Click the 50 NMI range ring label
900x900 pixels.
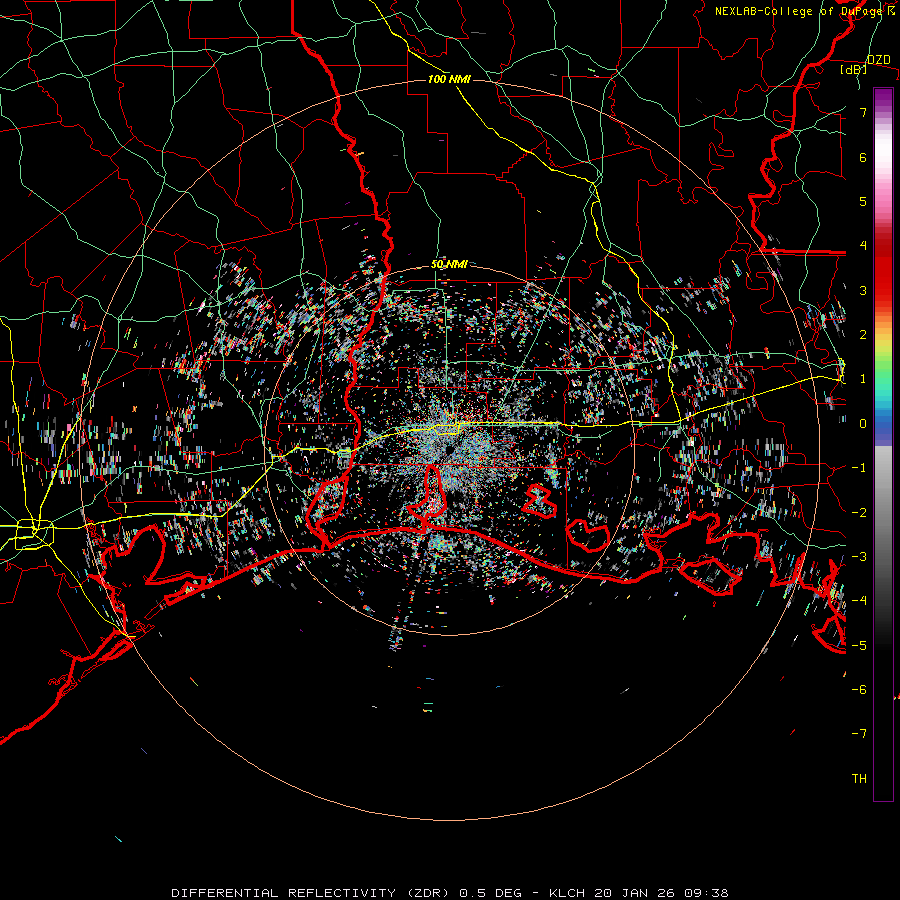(449, 265)
